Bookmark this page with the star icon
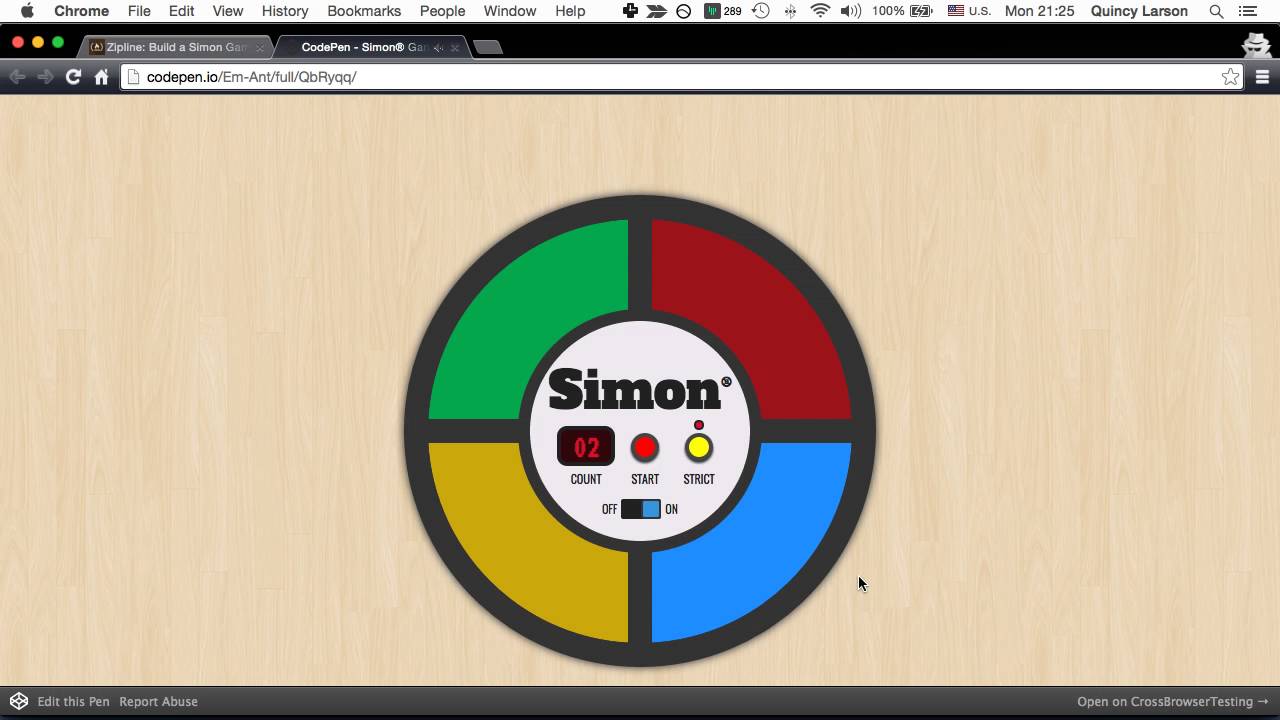The height and width of the screenshot is (720, 1280). coord(1230,77)
